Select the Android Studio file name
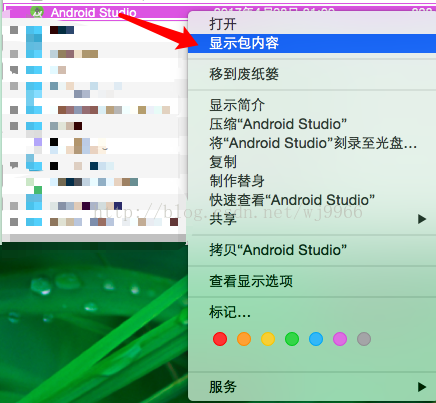This screenshot has width=436, height=403. pyautogui.click(x=94, y=13)
